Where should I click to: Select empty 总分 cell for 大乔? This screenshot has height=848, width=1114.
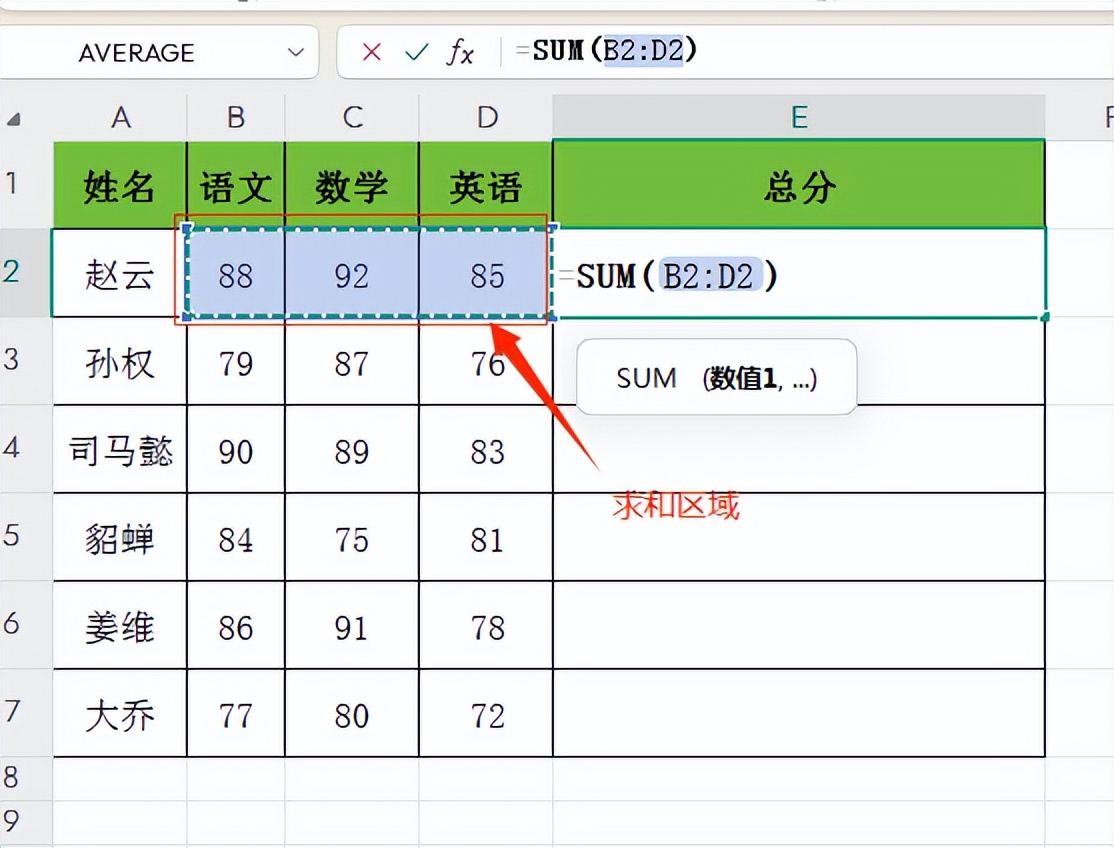799,714
